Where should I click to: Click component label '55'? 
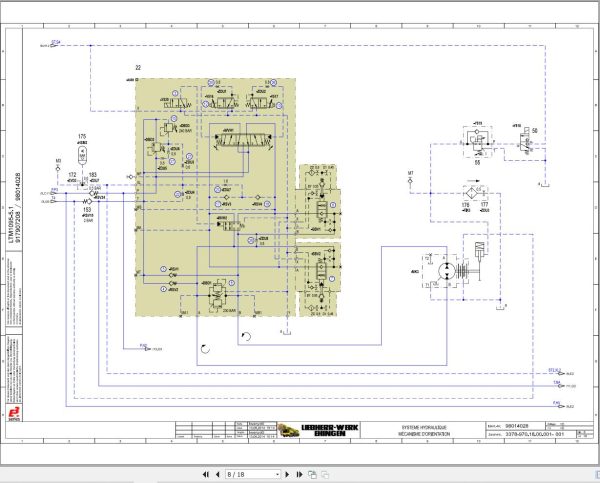click(x=477, y=163)
